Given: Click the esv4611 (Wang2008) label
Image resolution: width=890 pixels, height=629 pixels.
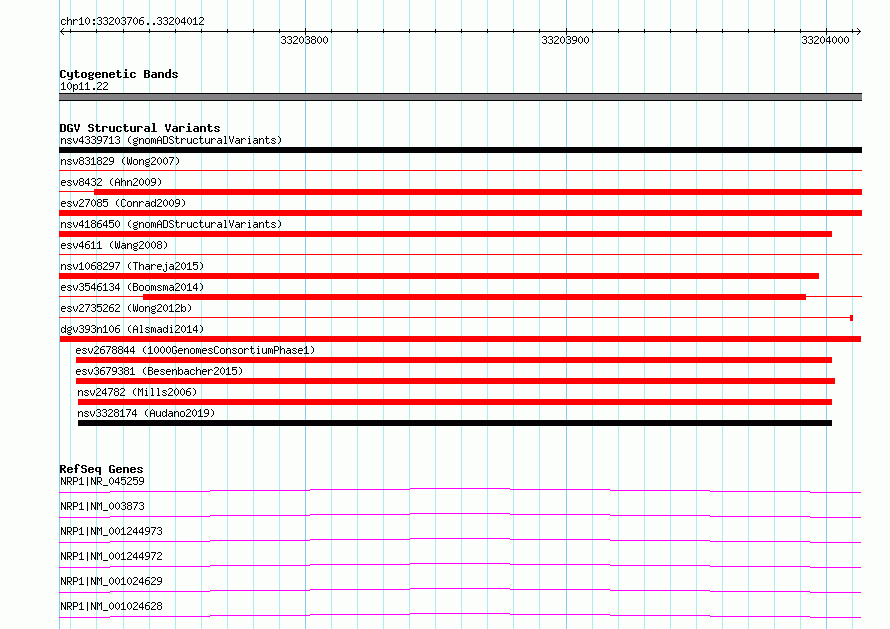Looking at the screenshot, I should pos(114,245).
